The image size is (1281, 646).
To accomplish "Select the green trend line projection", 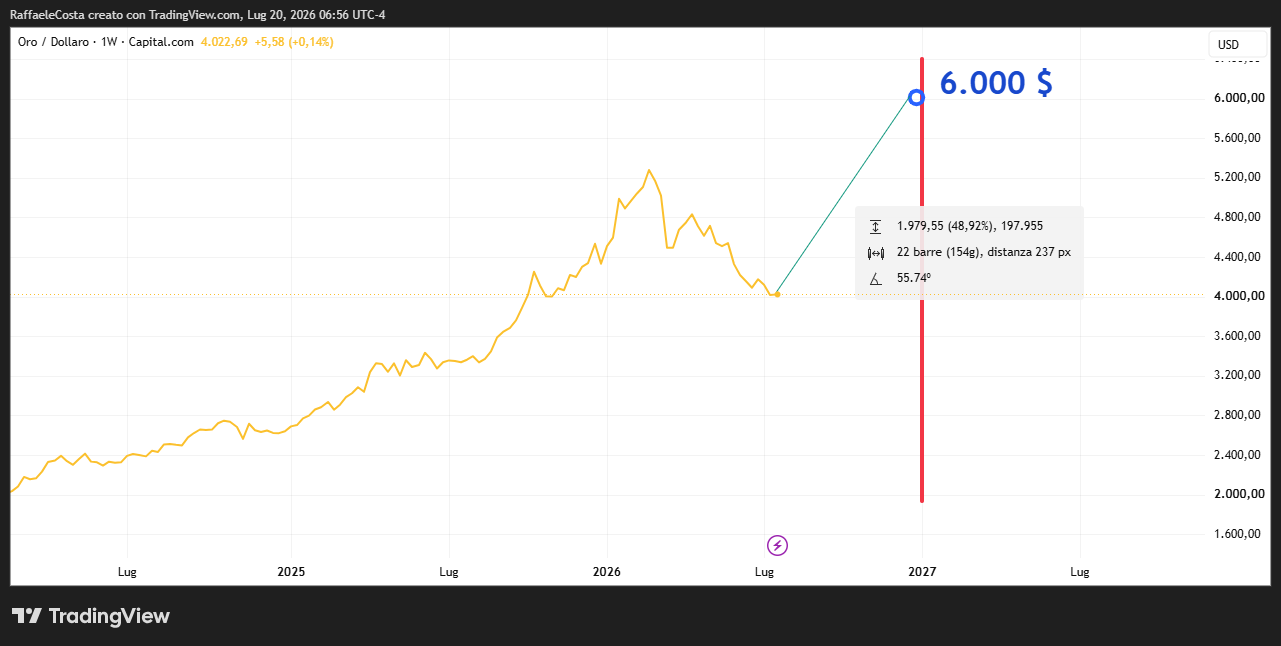I will (847, 196).
